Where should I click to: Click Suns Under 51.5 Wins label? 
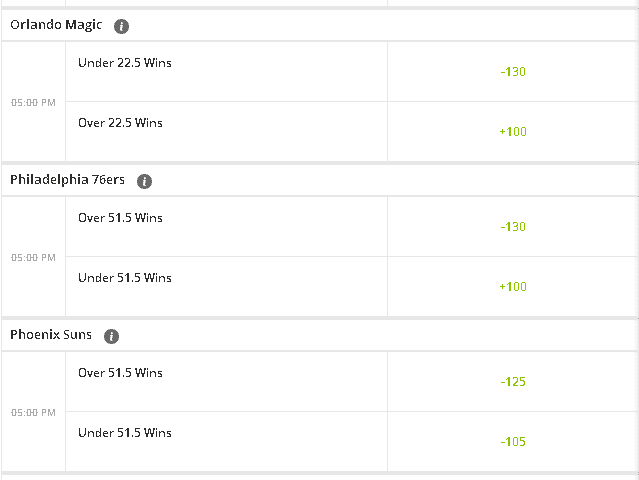(x=125, y=432)
